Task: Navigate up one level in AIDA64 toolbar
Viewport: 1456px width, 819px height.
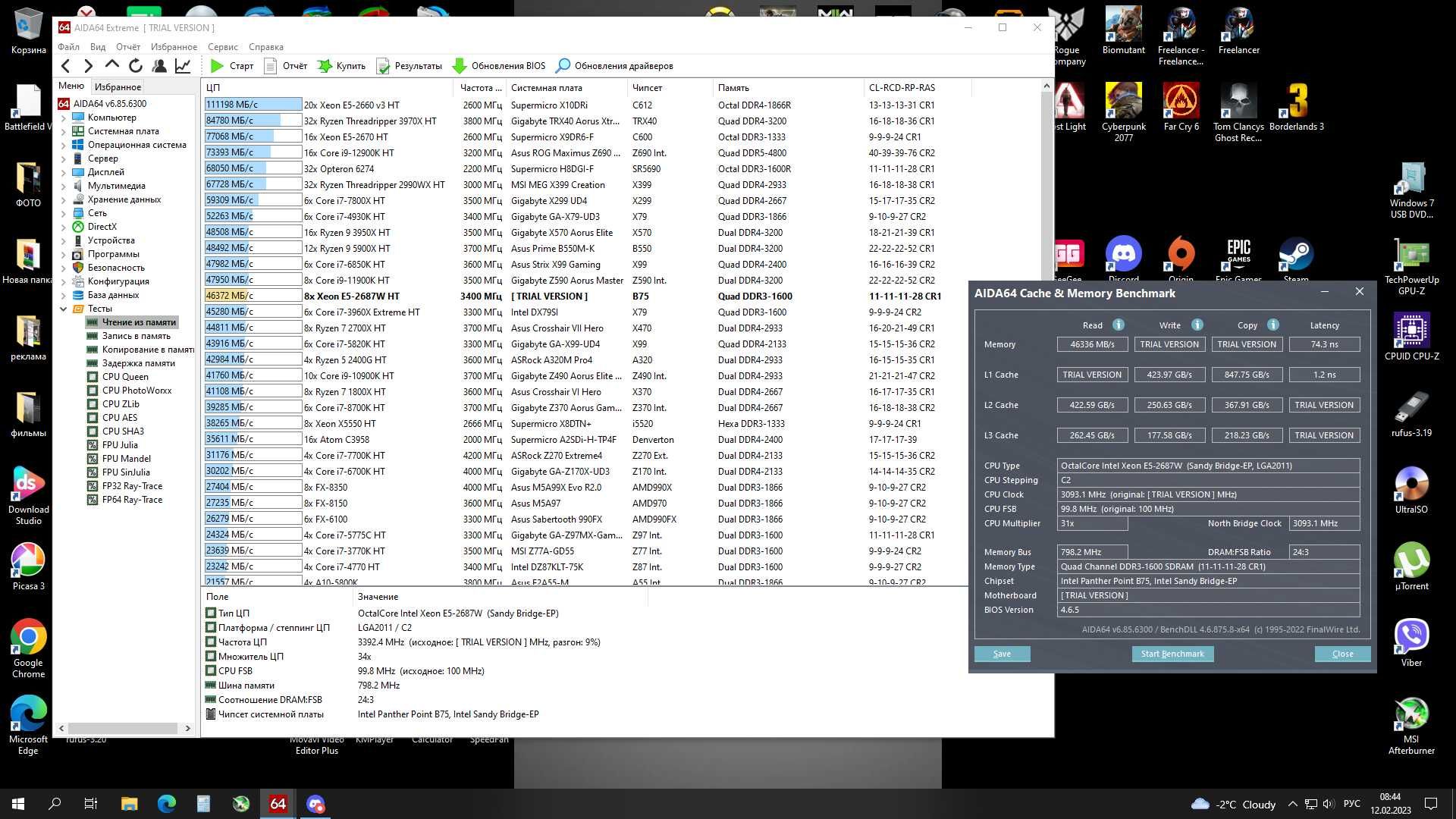Action: click(112, 66)
